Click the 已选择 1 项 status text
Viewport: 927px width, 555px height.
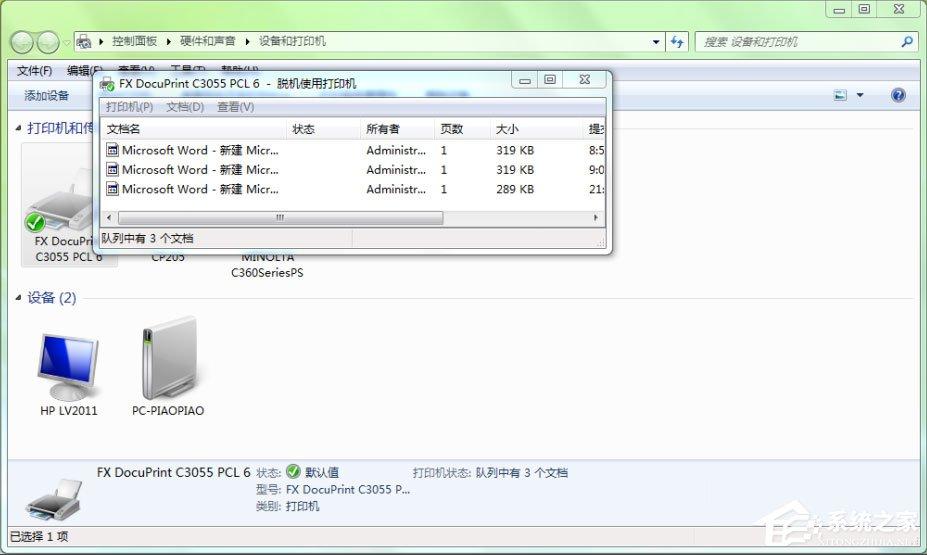pos(39,537)
